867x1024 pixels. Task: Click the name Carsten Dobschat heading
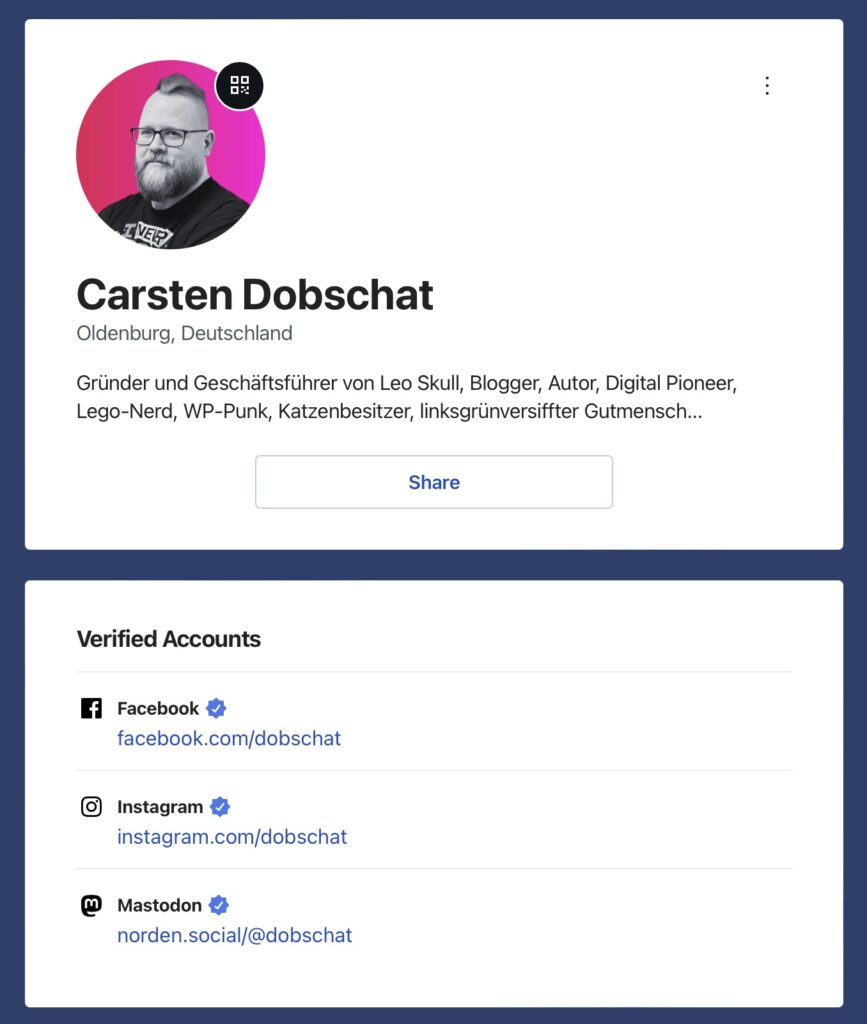(255, 295)
